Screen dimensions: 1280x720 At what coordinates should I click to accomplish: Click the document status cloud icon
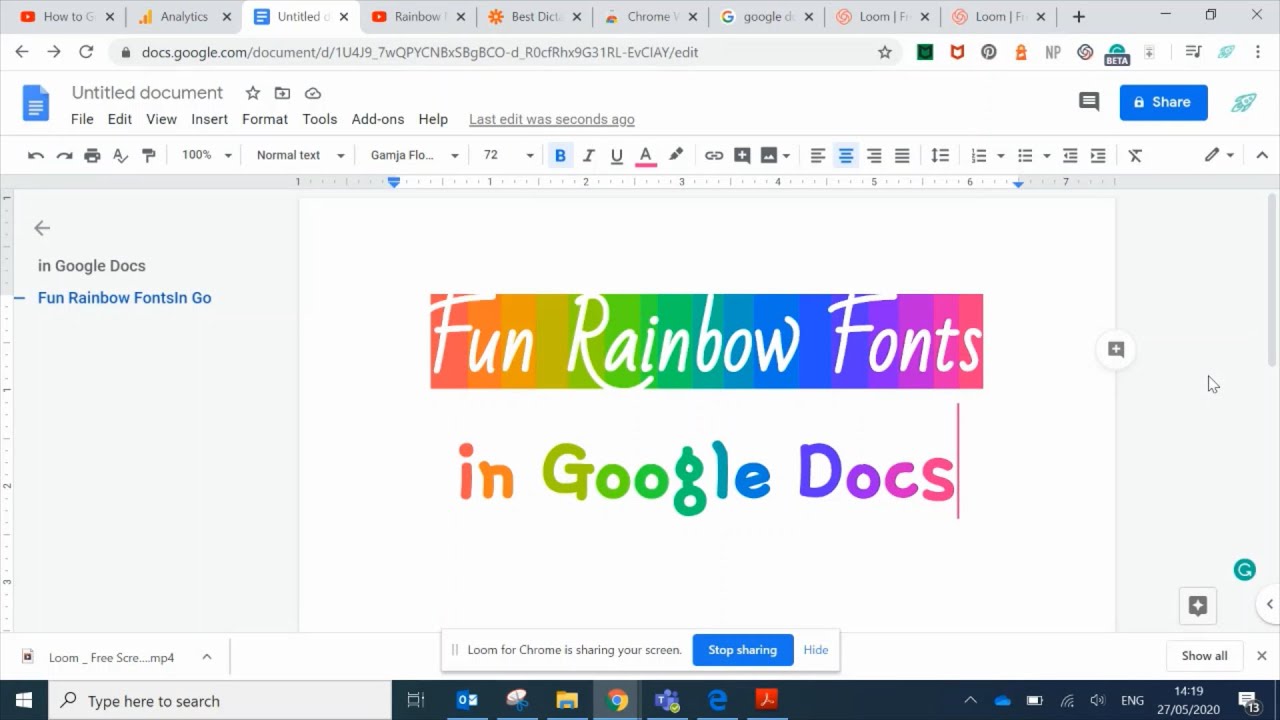(313, 93)
